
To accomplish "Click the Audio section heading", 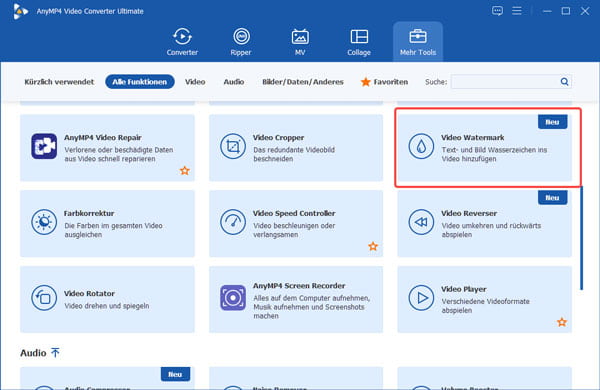I will 33,352.
